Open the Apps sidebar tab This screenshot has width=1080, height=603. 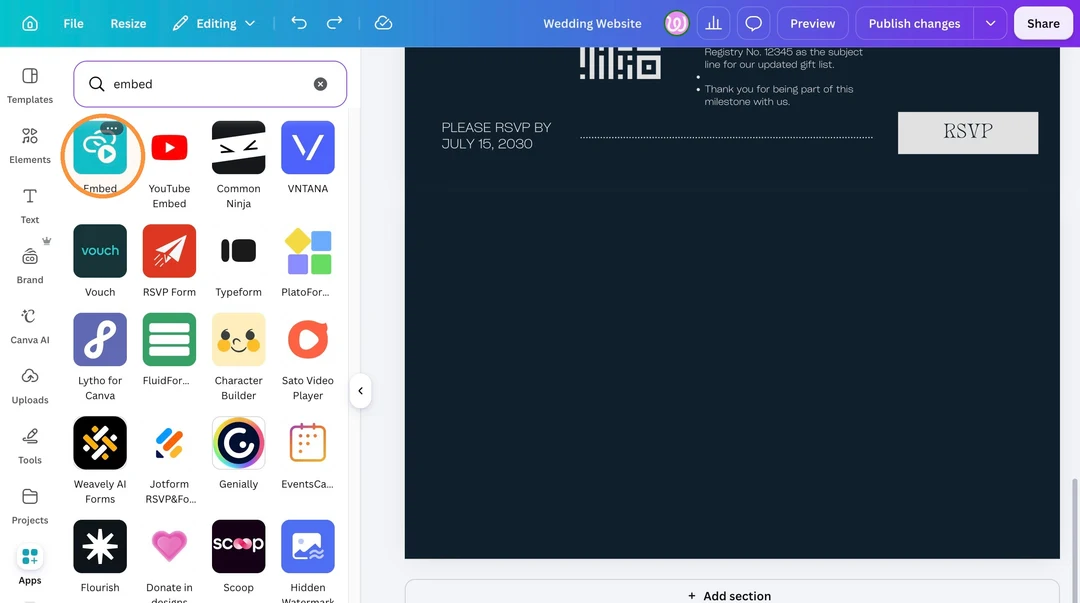tap(30, 566)
